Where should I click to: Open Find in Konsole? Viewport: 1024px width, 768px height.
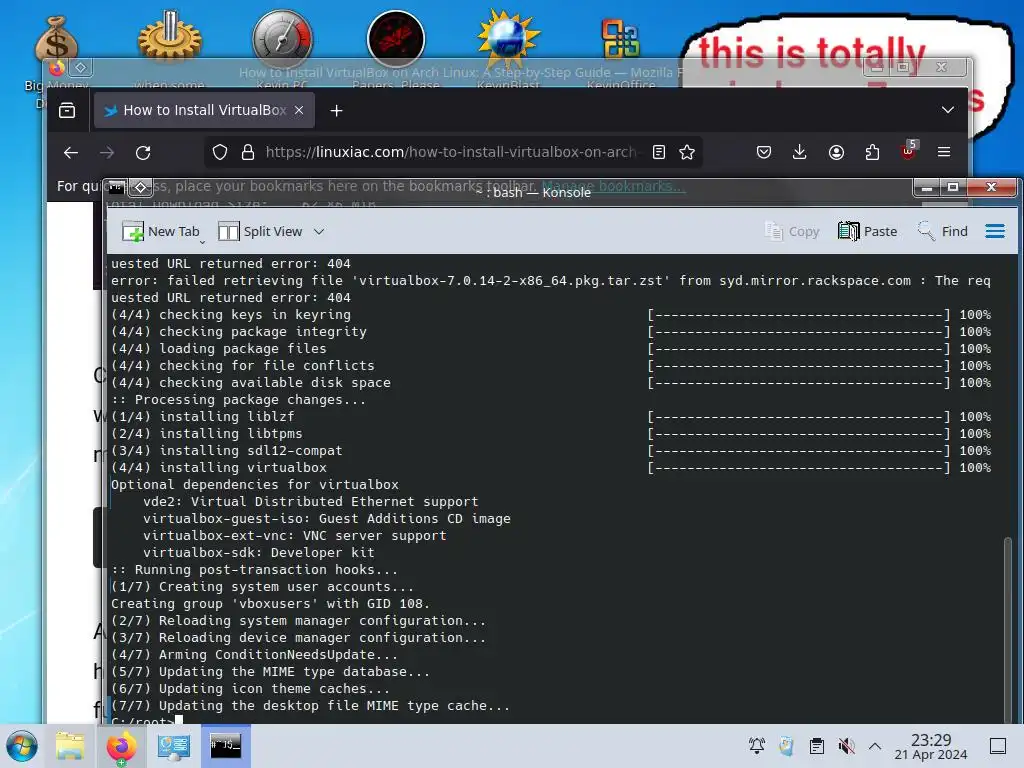coord(942,231)
